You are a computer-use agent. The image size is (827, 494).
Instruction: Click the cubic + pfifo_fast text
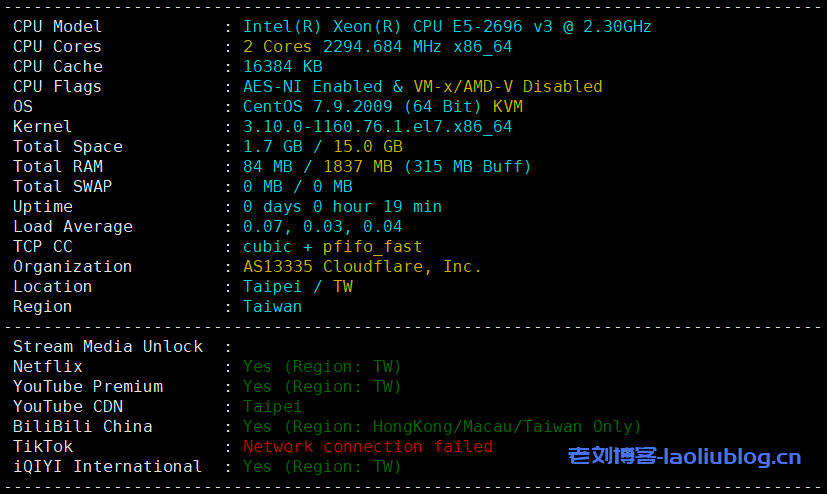[x=332, y=247]
